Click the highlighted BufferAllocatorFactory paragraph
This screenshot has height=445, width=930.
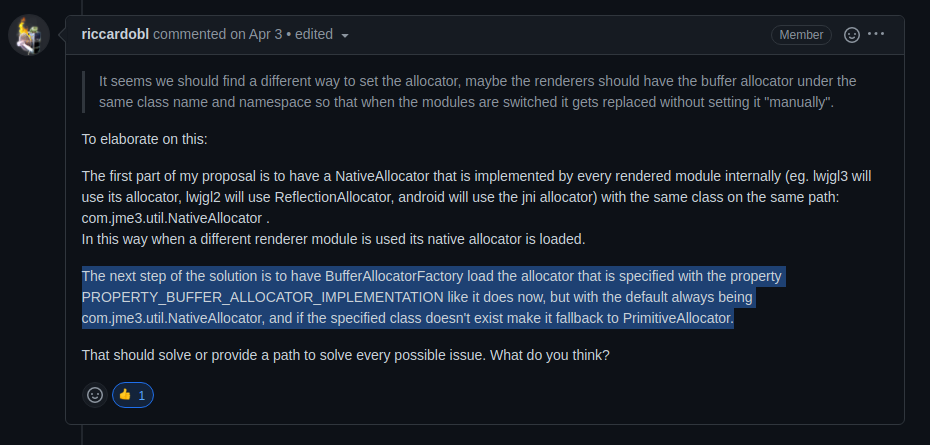434,297
